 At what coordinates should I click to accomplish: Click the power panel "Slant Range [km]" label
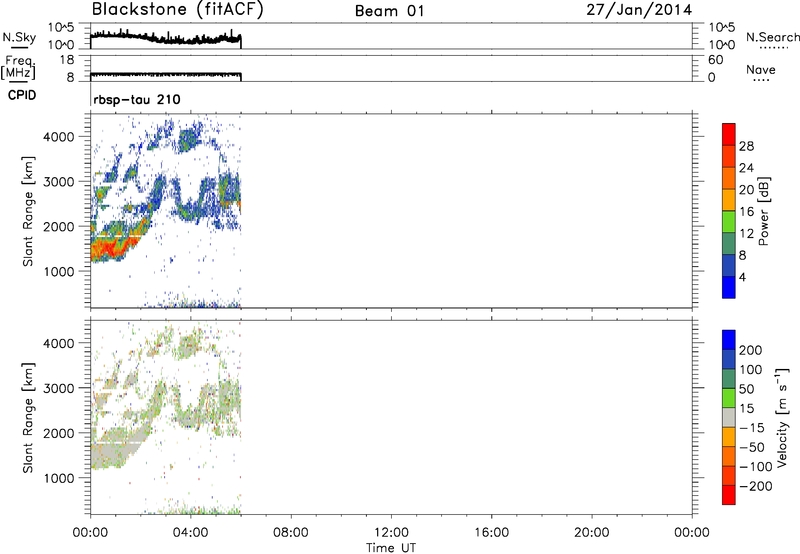(28, 211)
